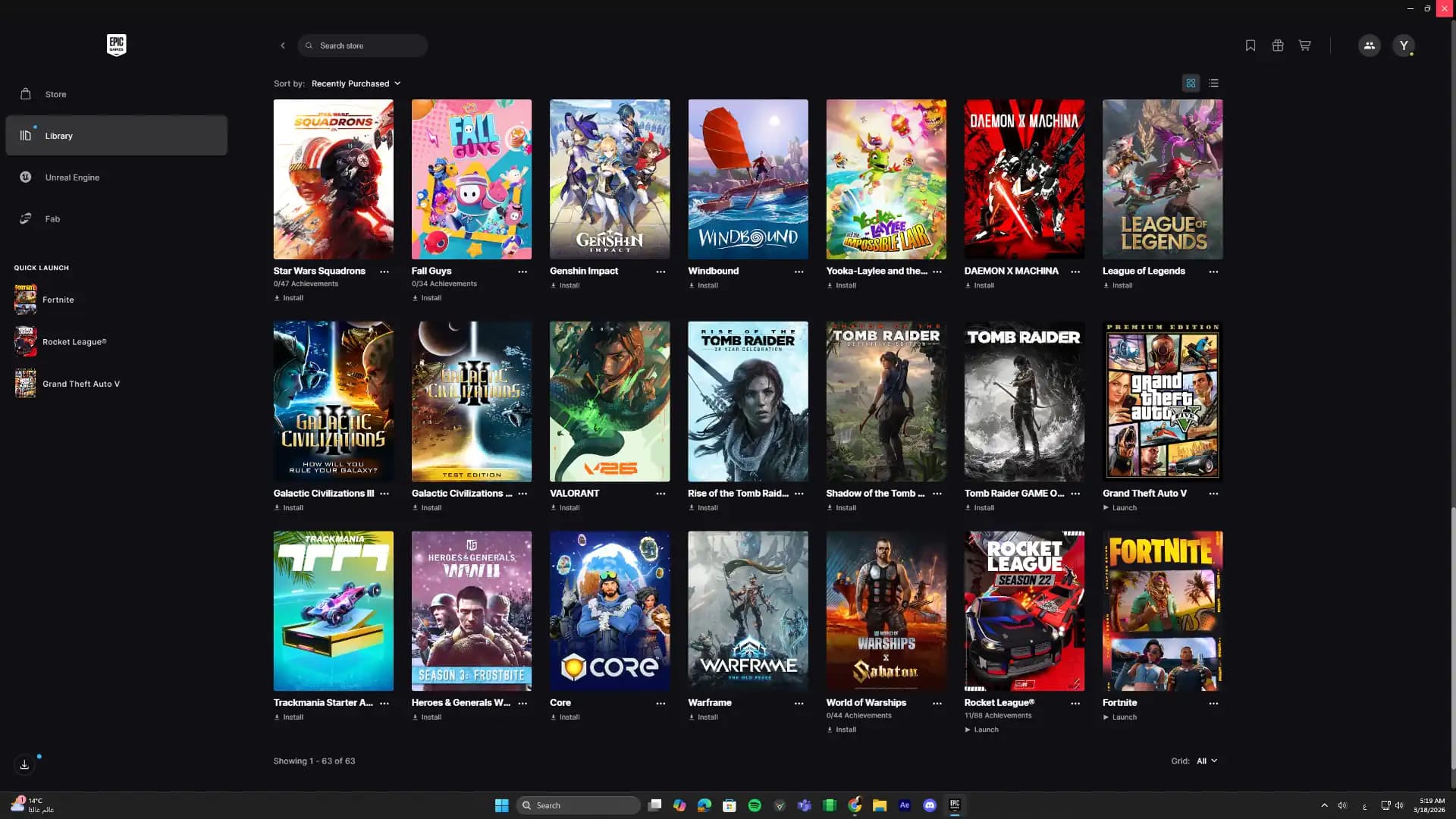This screenshot has height=819, width=1456.
Task: Select the Galactic Civilizations III cover
Action: (x=334, y=401)
